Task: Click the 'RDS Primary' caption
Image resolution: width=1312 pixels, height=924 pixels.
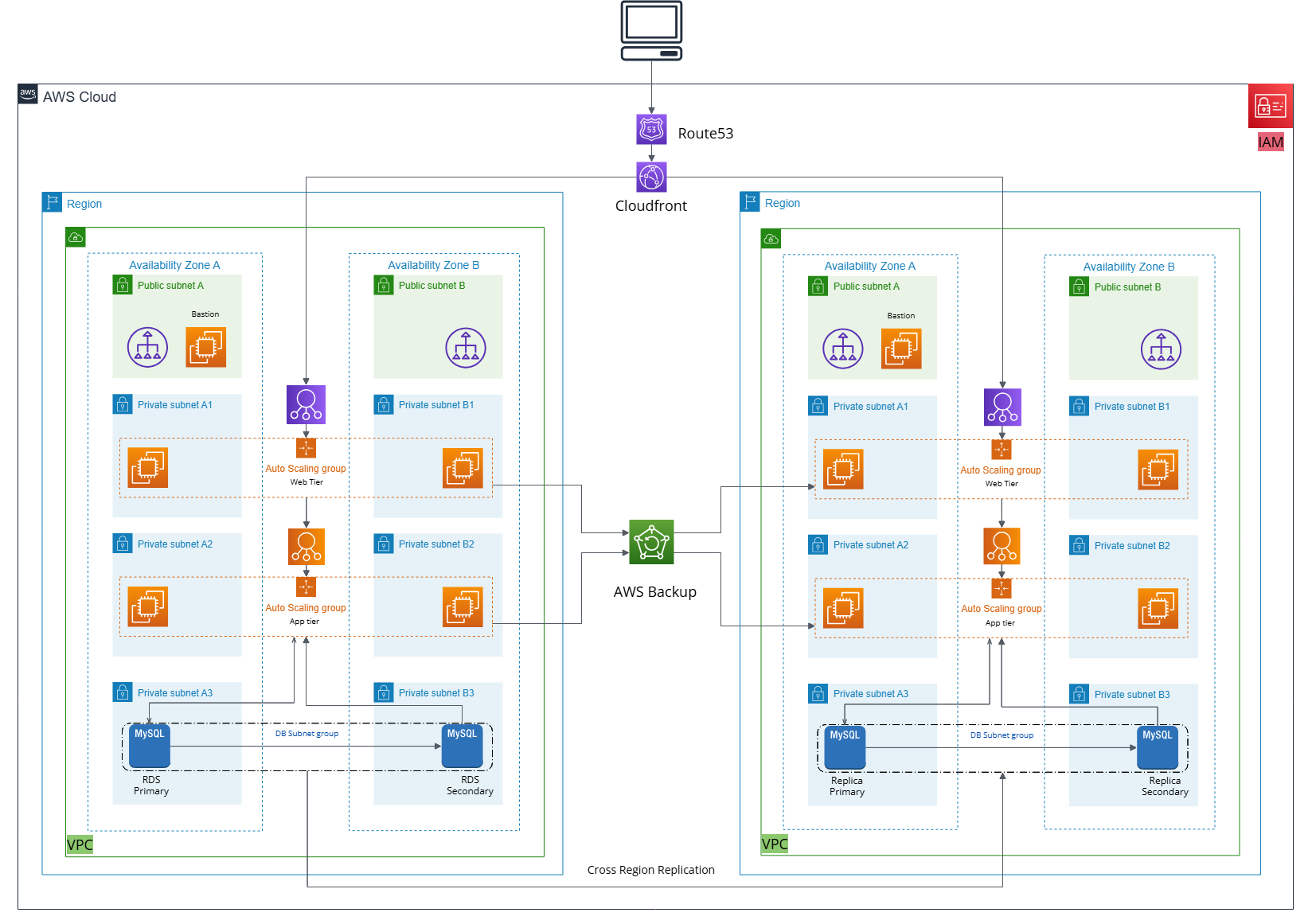Action: pos(151,786)
